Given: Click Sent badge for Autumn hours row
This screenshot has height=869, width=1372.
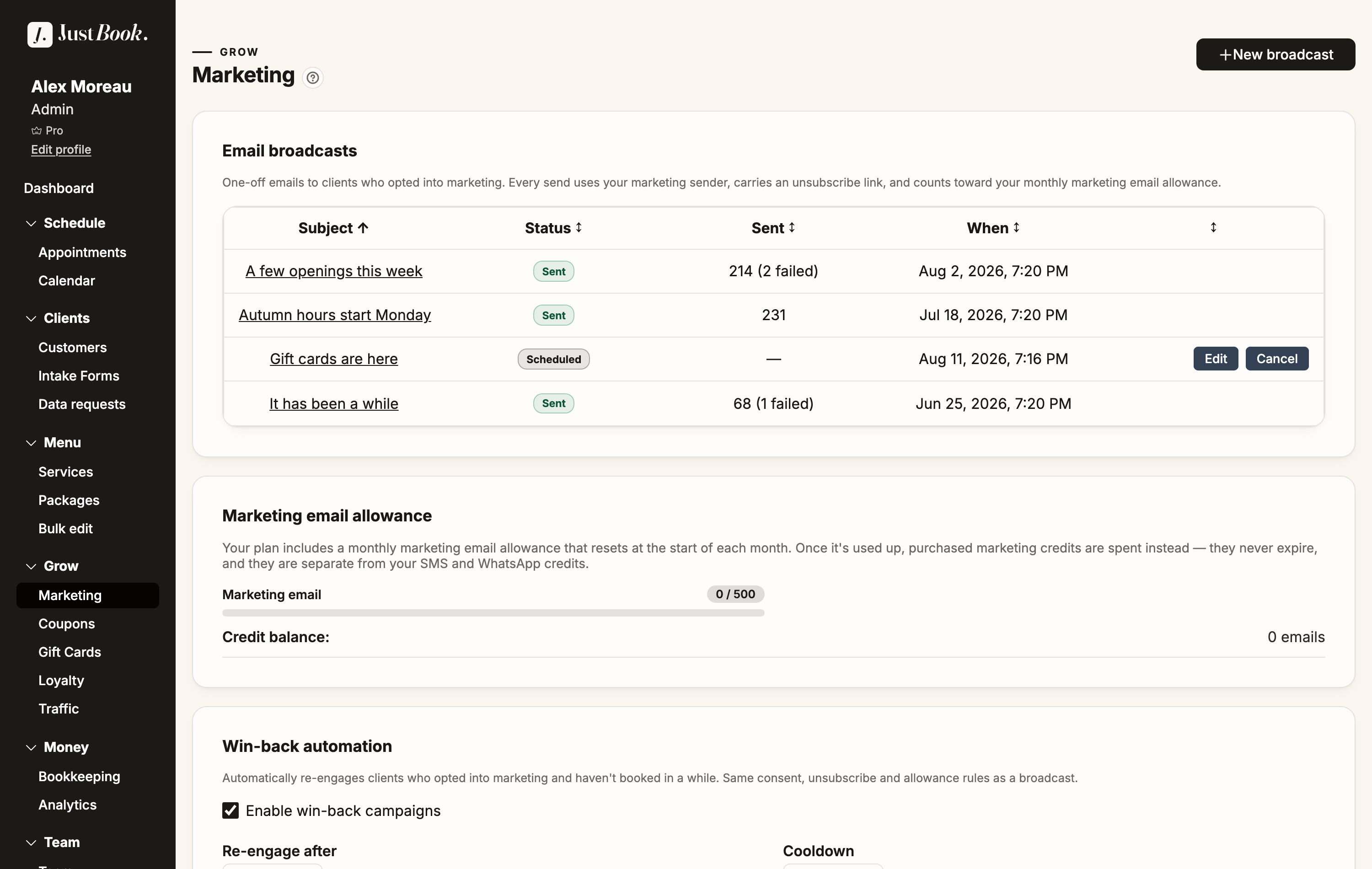Looking at the screenshot, I should pyautogui.click(x=553, y=315).
